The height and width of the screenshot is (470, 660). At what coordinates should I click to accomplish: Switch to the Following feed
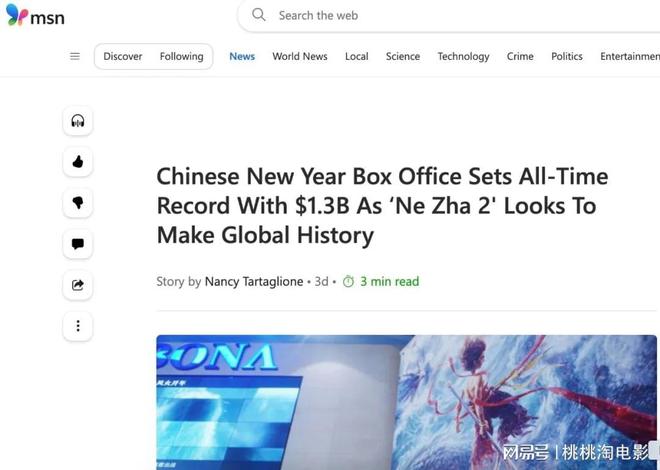click(x=181, y=56)
